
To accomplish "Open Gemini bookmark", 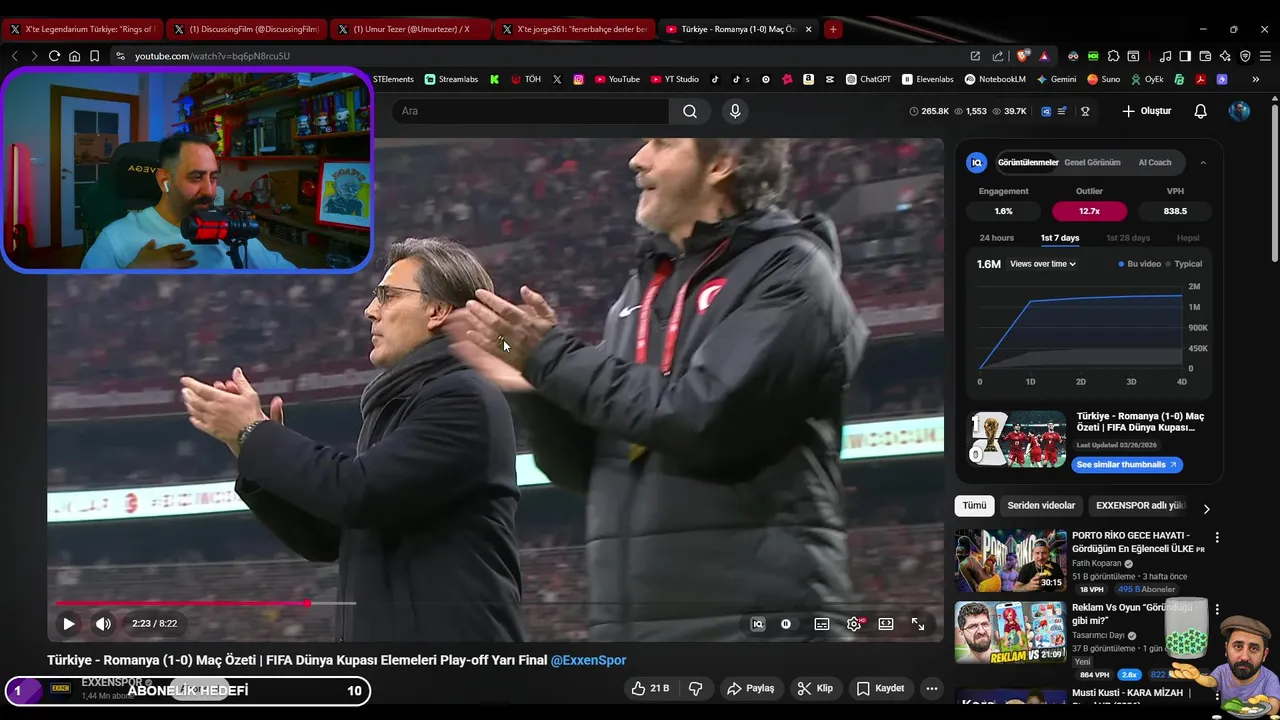I will point(1056,79).
